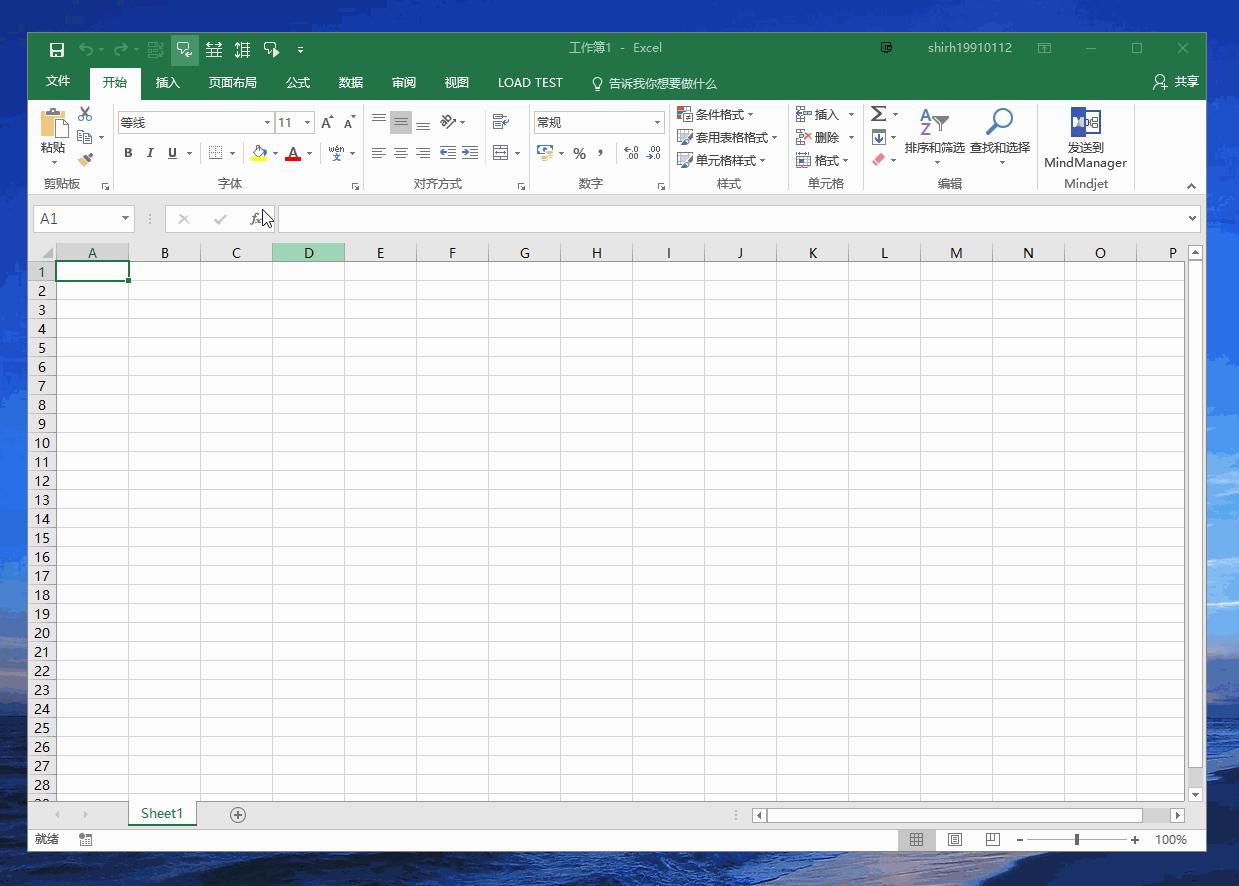Apply the red font color

pyautogui.click(x=293, y=153)
